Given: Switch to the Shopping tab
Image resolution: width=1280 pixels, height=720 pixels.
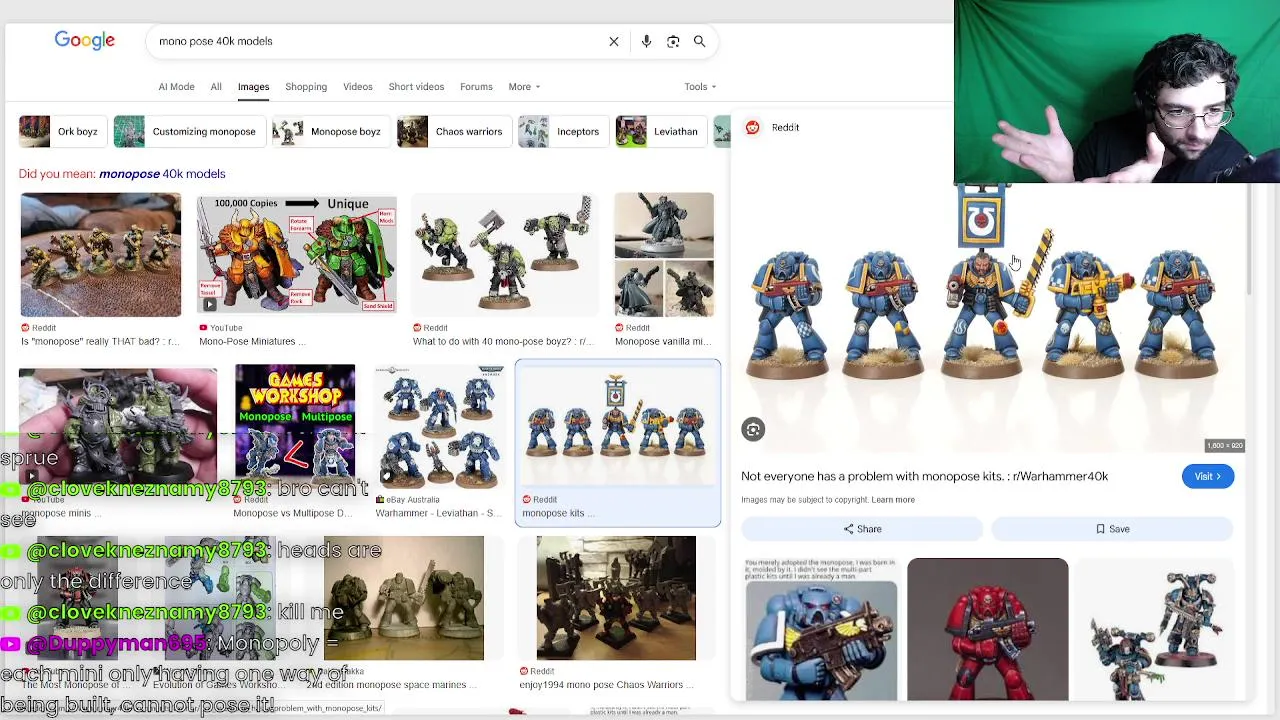Looking at the screenshot, I should tap(306, 87).
